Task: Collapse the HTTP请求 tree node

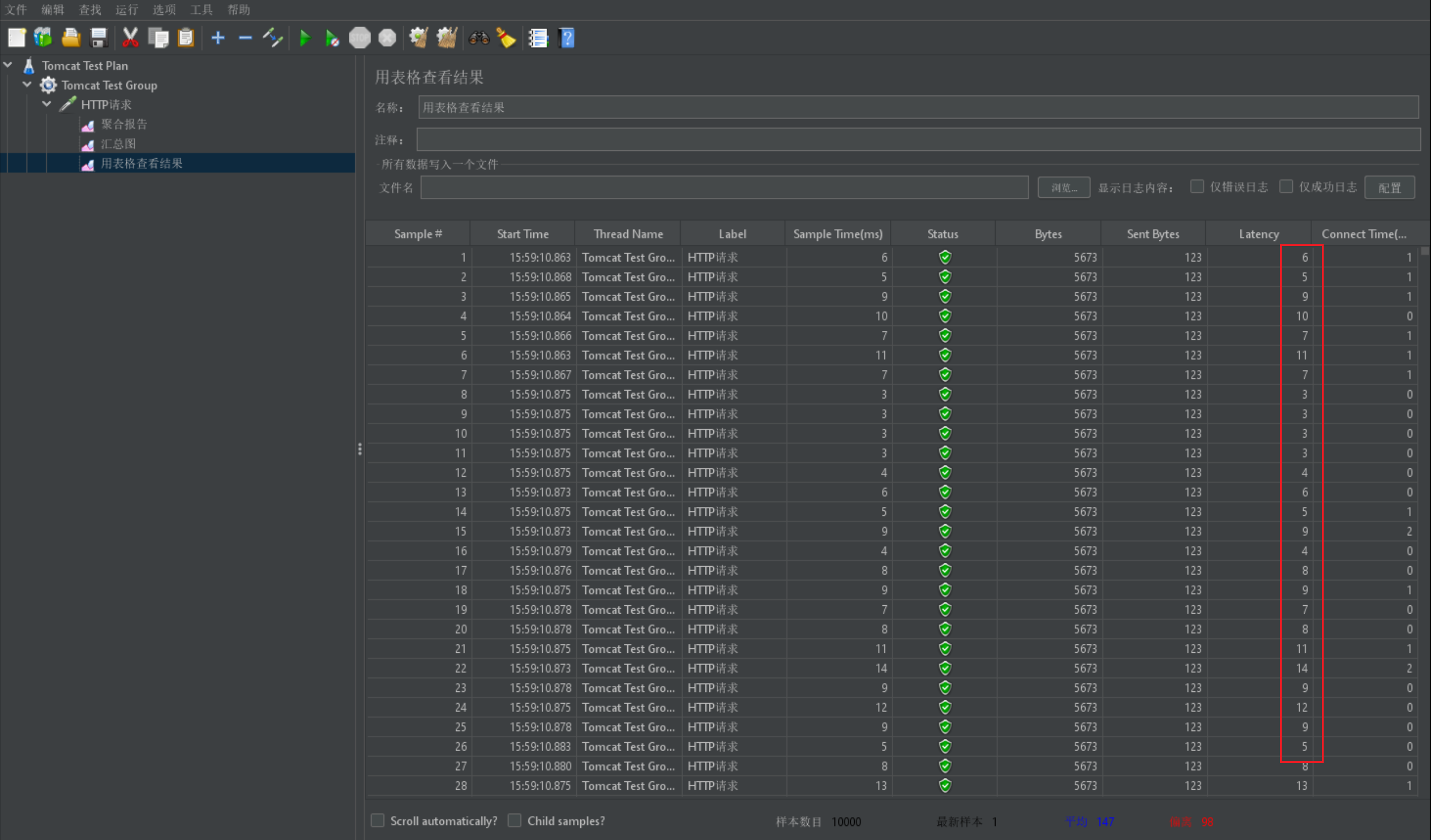Action: (47, 105)
